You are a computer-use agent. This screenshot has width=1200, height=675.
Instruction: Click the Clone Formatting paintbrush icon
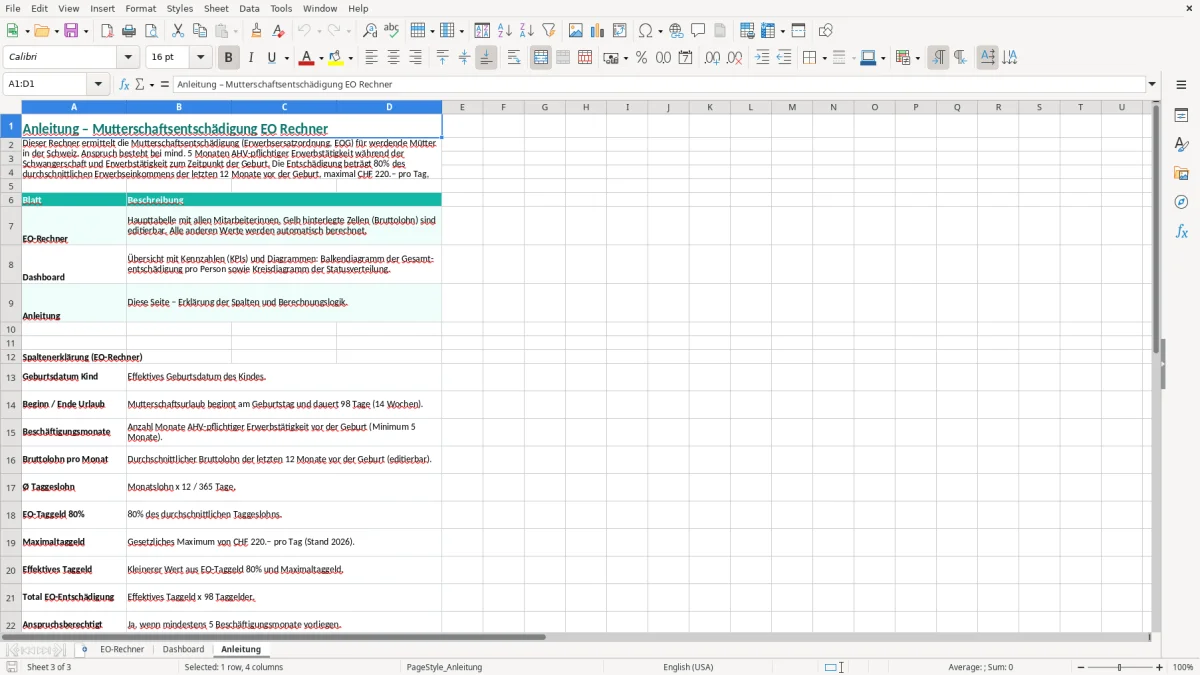tap(257, 31)
